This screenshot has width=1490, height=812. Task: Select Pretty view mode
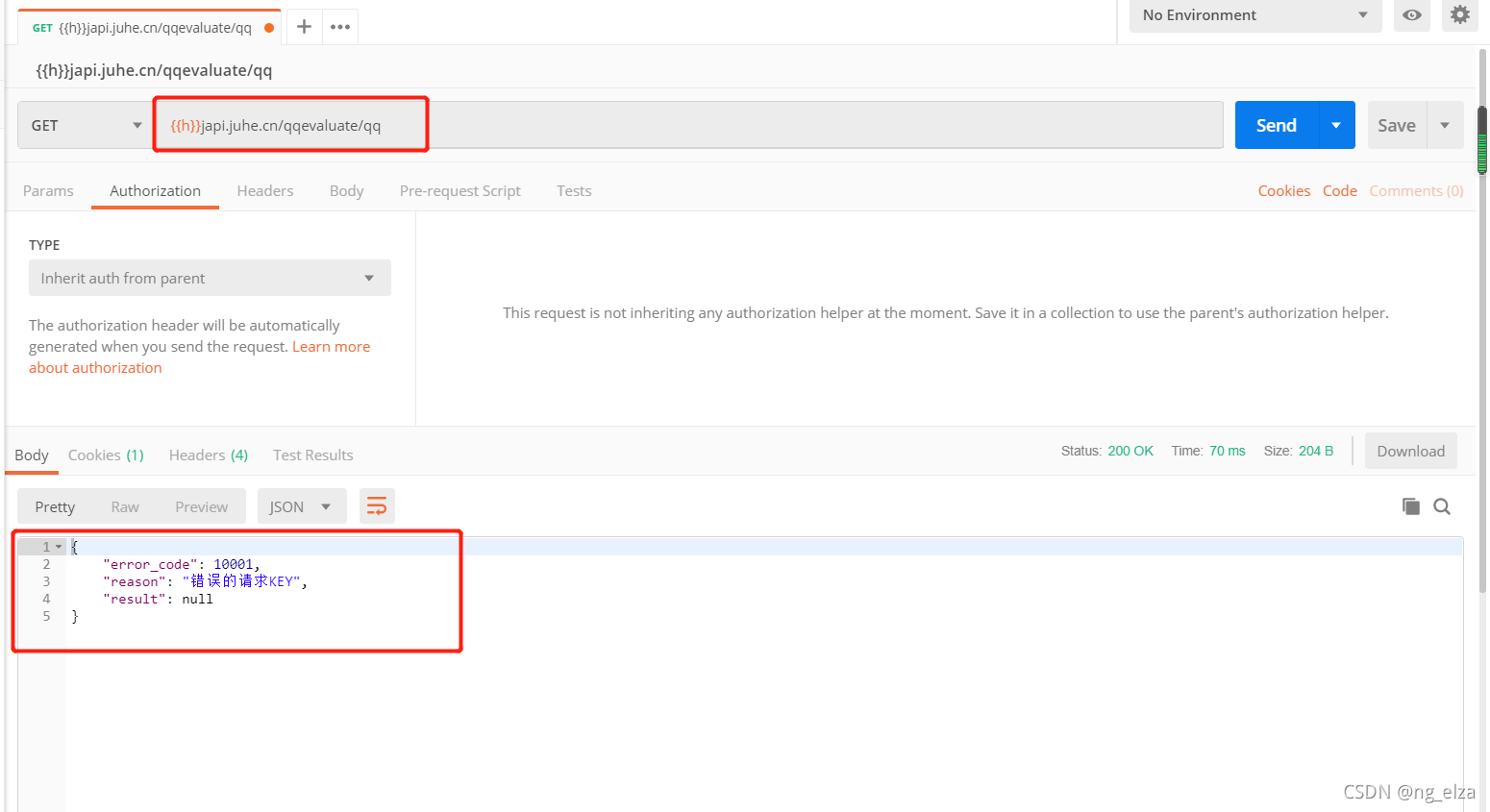pyautogui.click(x=55, y=506)
